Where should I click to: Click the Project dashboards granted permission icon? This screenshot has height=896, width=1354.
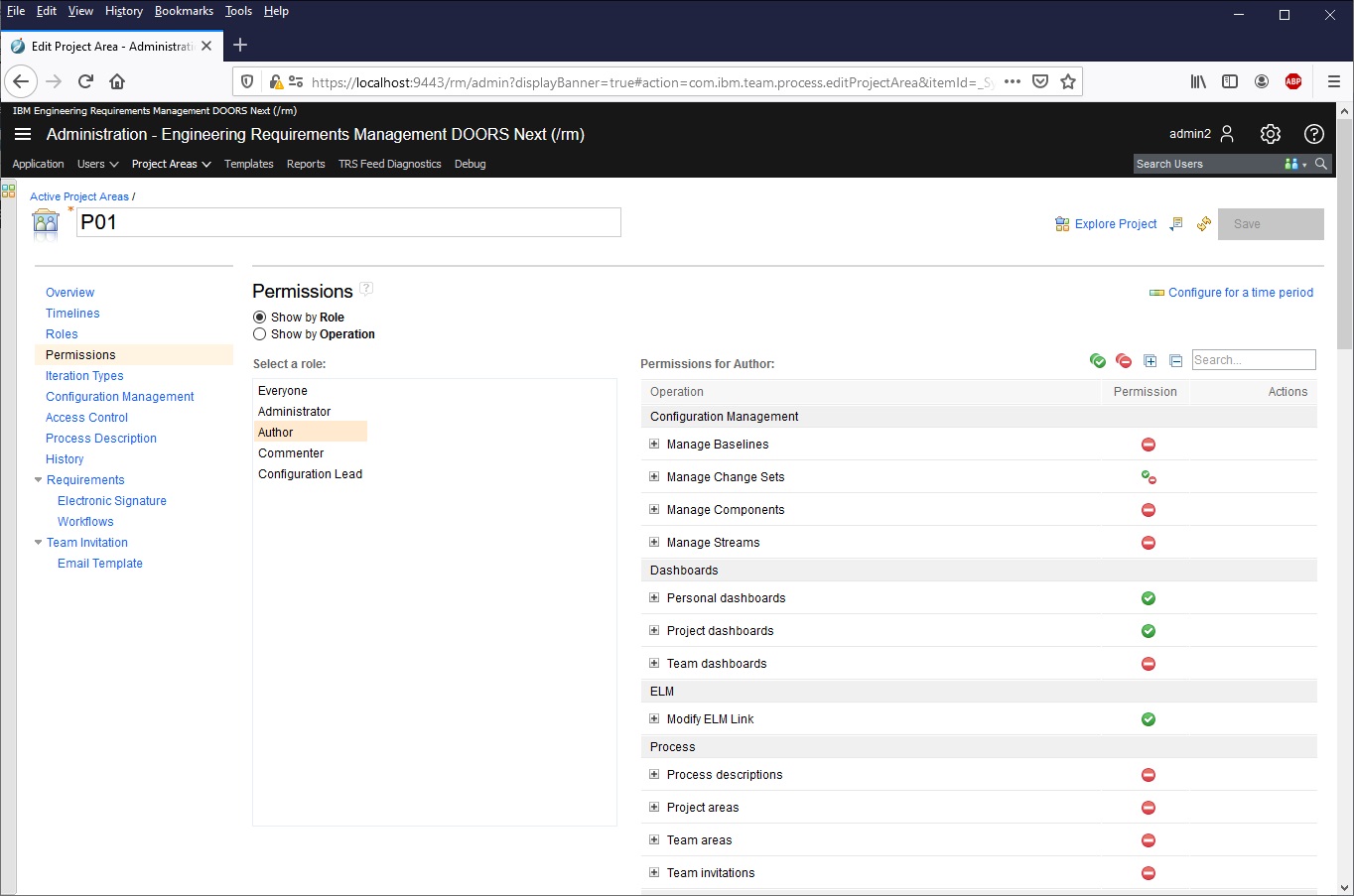1149,631
